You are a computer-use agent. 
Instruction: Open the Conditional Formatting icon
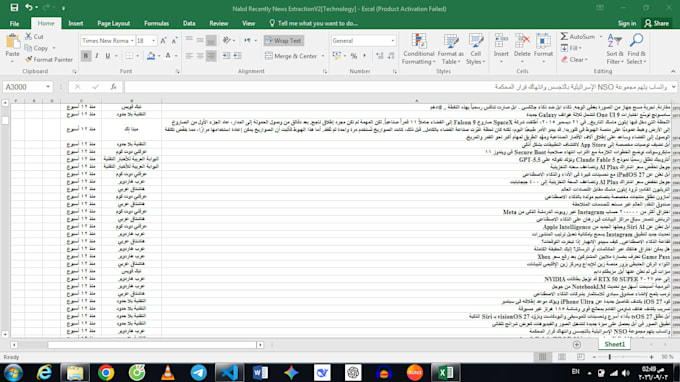(x=418, y=41)
